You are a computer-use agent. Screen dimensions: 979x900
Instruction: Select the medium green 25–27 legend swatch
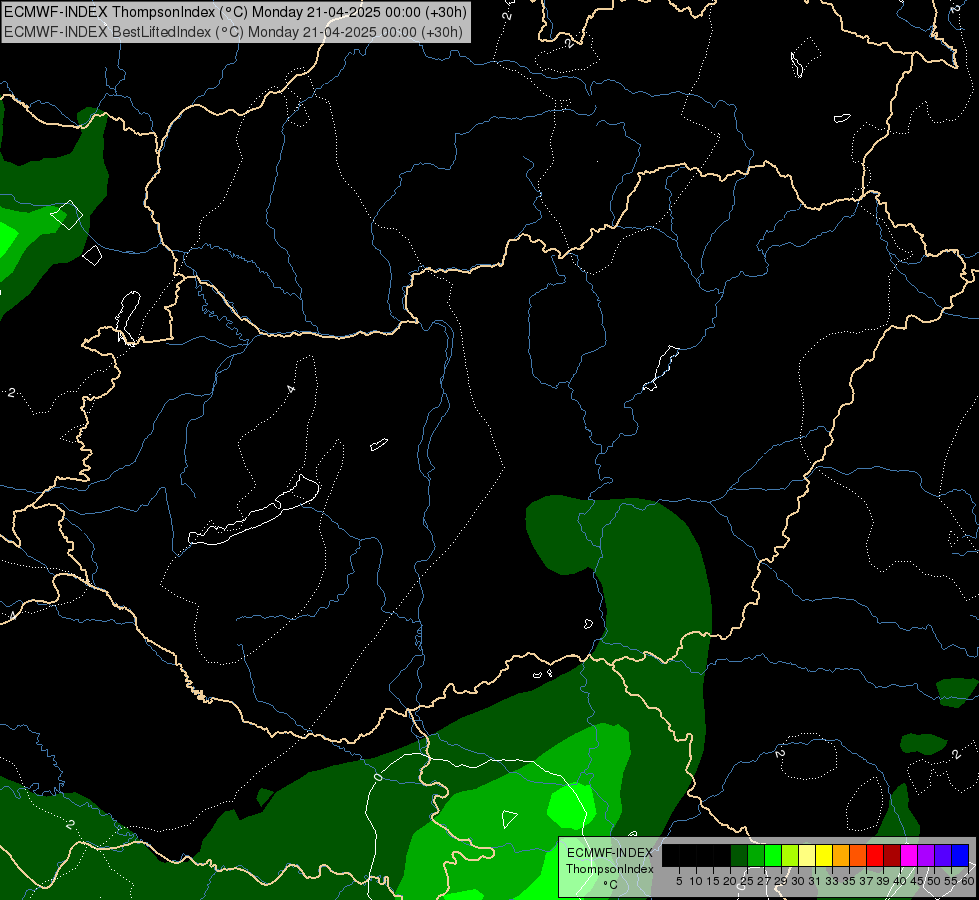point(756,855)
